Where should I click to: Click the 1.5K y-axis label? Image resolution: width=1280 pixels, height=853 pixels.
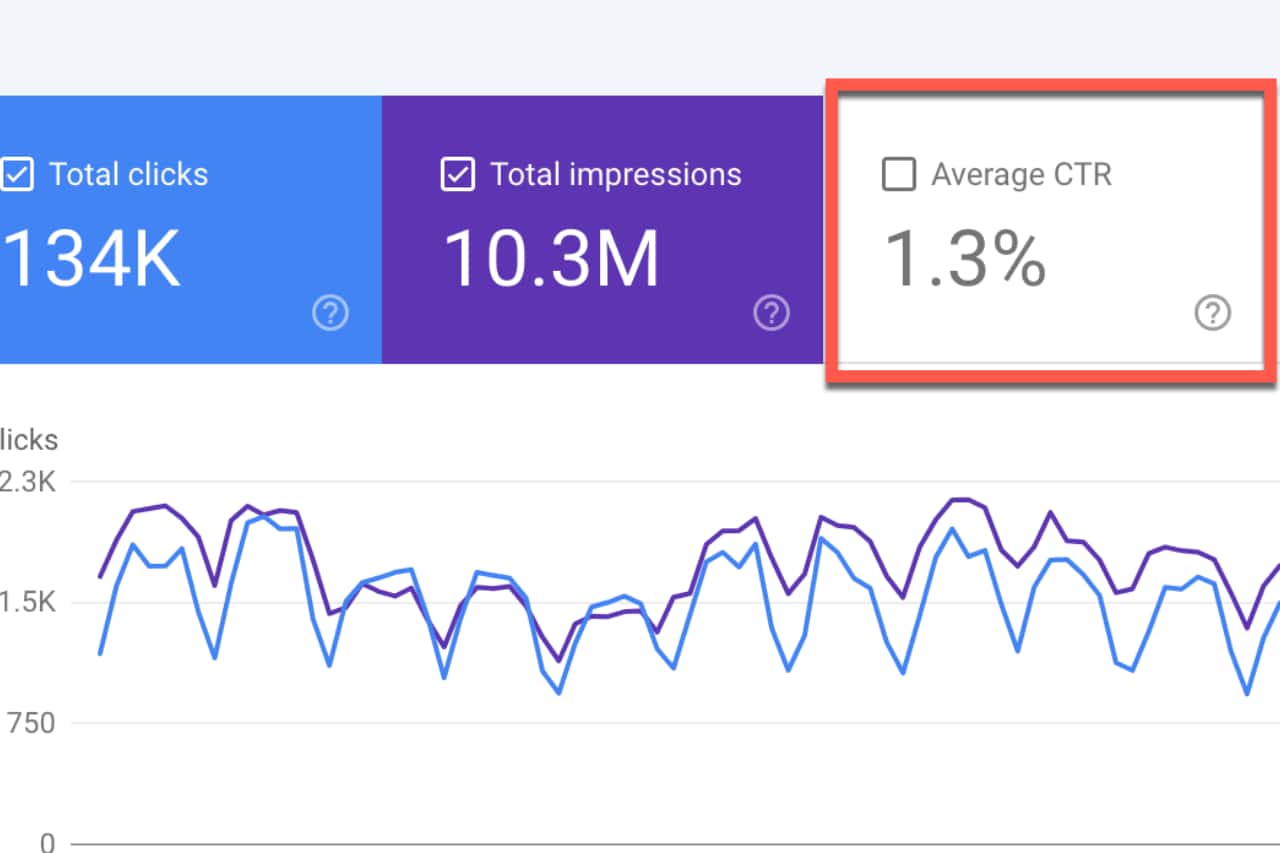[28, 603]
